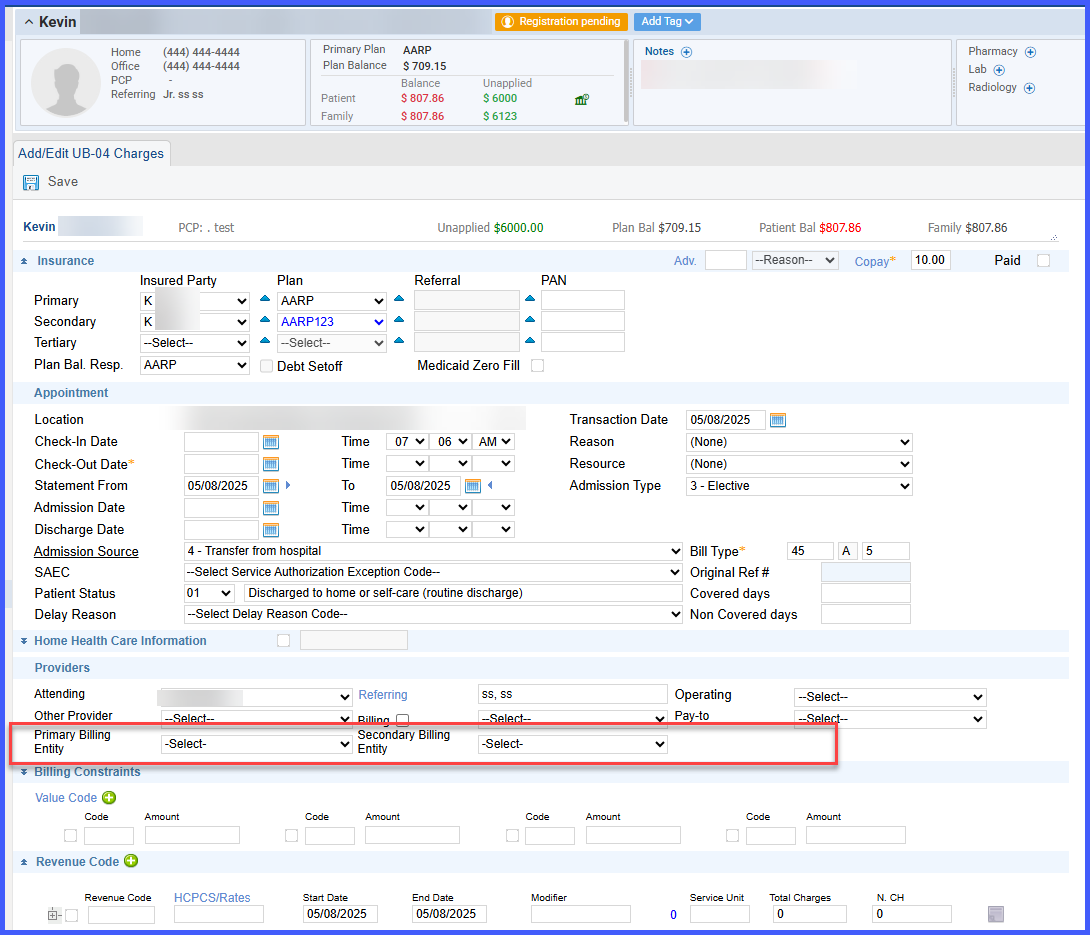
Task: Tick the Medicaid Zero Fill checkbox
Action: pos(537,366)
